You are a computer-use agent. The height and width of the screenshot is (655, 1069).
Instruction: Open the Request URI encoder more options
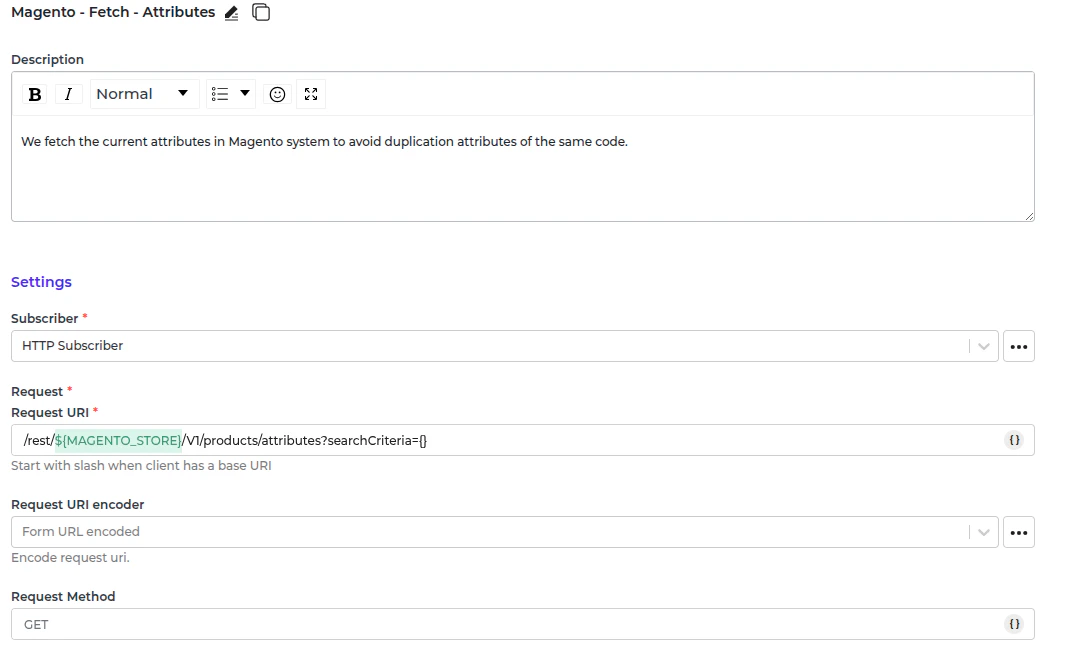click(x=1019, y=532)
